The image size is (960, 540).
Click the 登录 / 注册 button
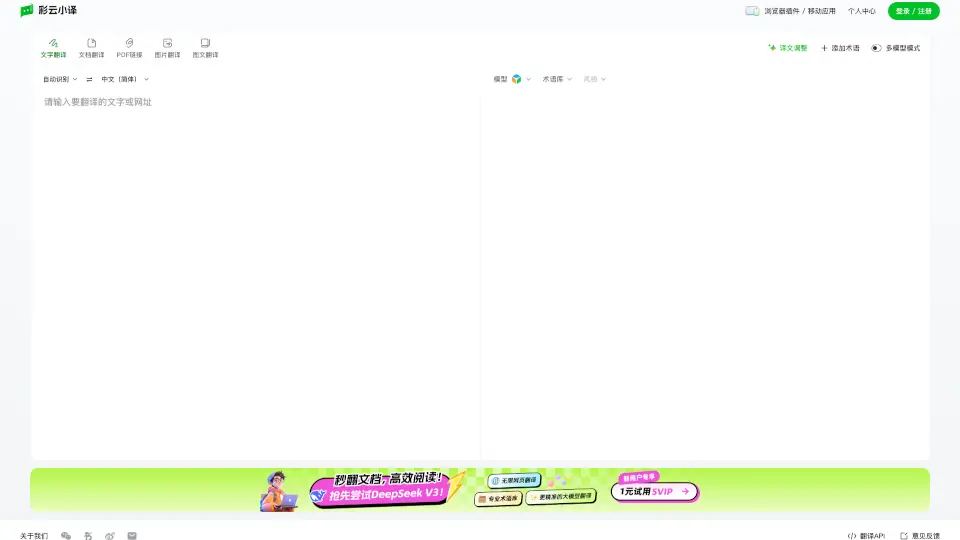[913, 11]
